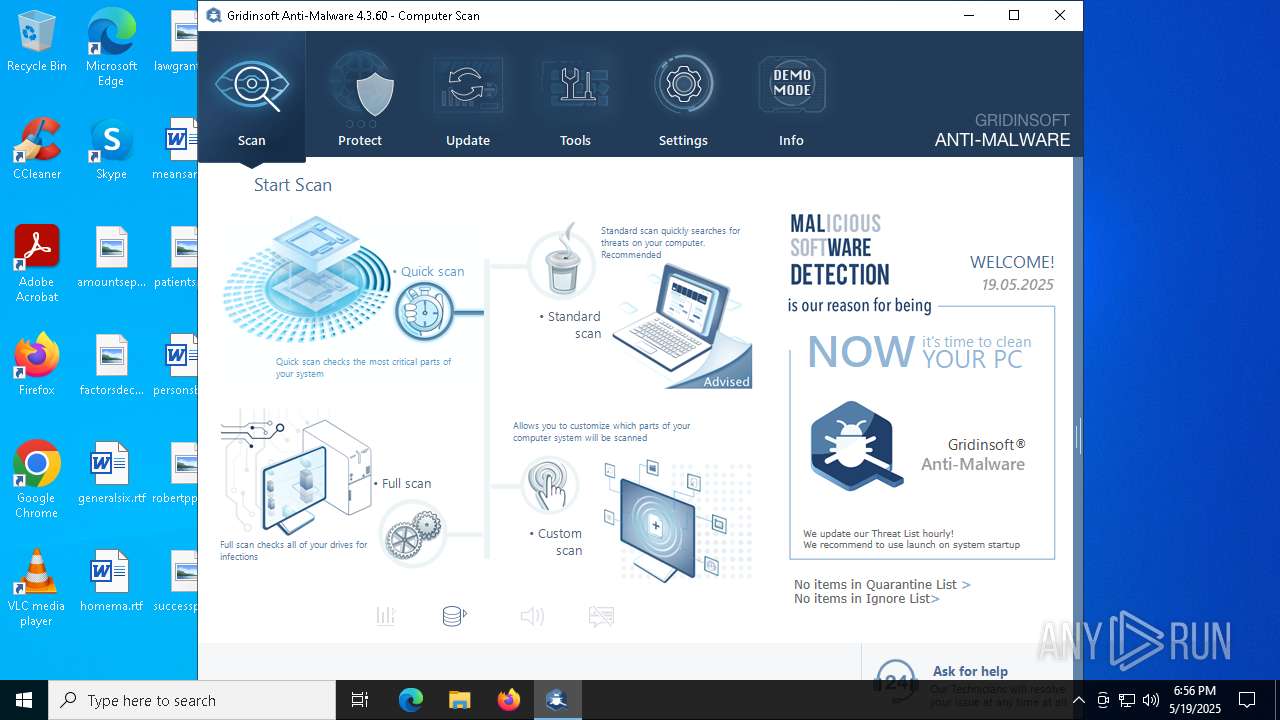Select the factorsdec image file on desktop
This screenshot has height=720, width=1280.
point(111,365)
